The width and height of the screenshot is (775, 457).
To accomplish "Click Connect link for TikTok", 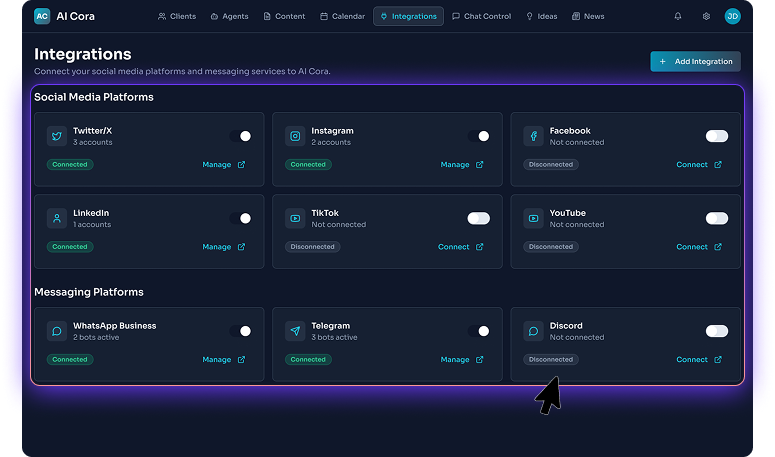I will [460, 247].
